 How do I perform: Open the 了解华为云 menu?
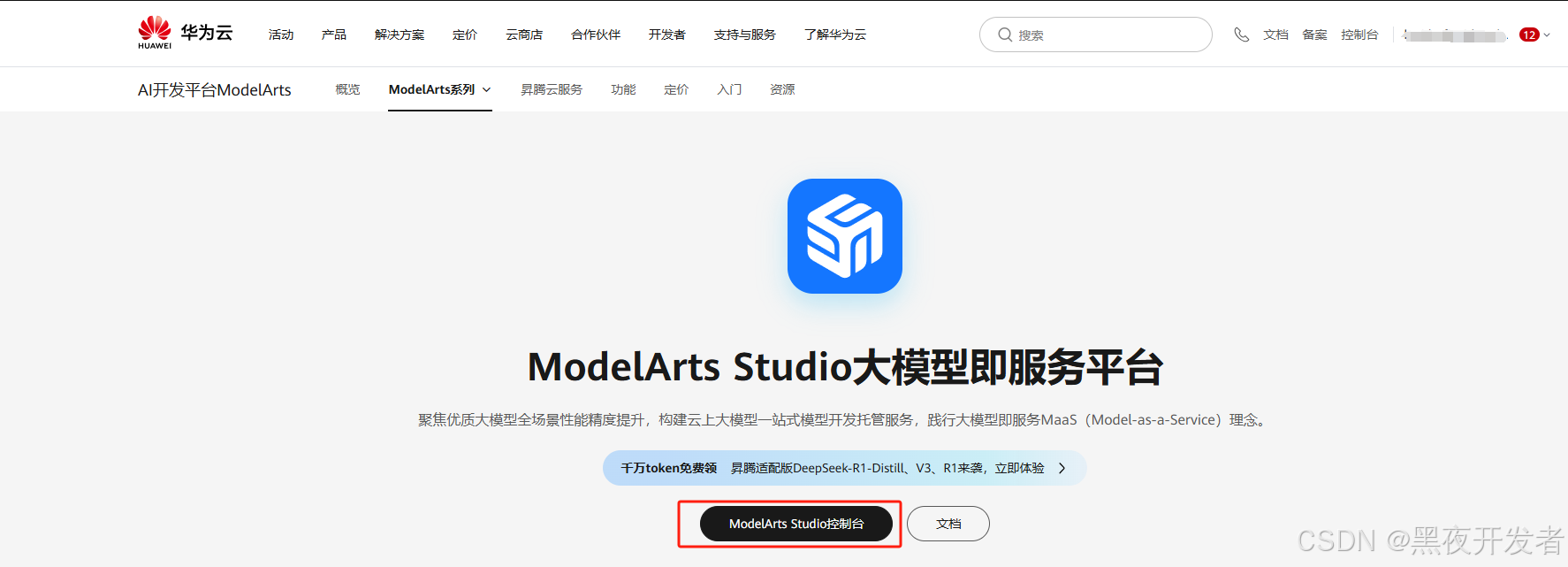pos(835,34)
